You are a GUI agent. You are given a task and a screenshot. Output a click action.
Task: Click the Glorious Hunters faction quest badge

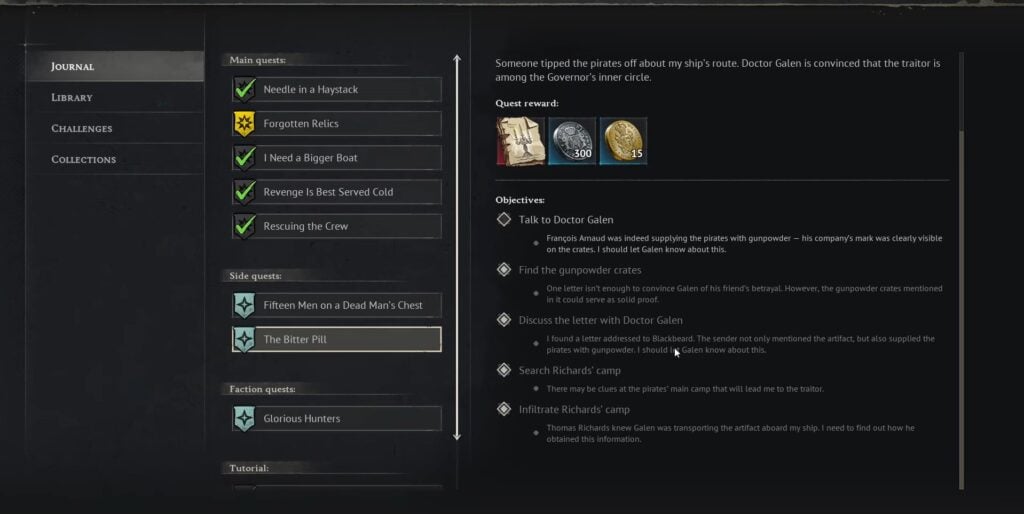point(244,418)
